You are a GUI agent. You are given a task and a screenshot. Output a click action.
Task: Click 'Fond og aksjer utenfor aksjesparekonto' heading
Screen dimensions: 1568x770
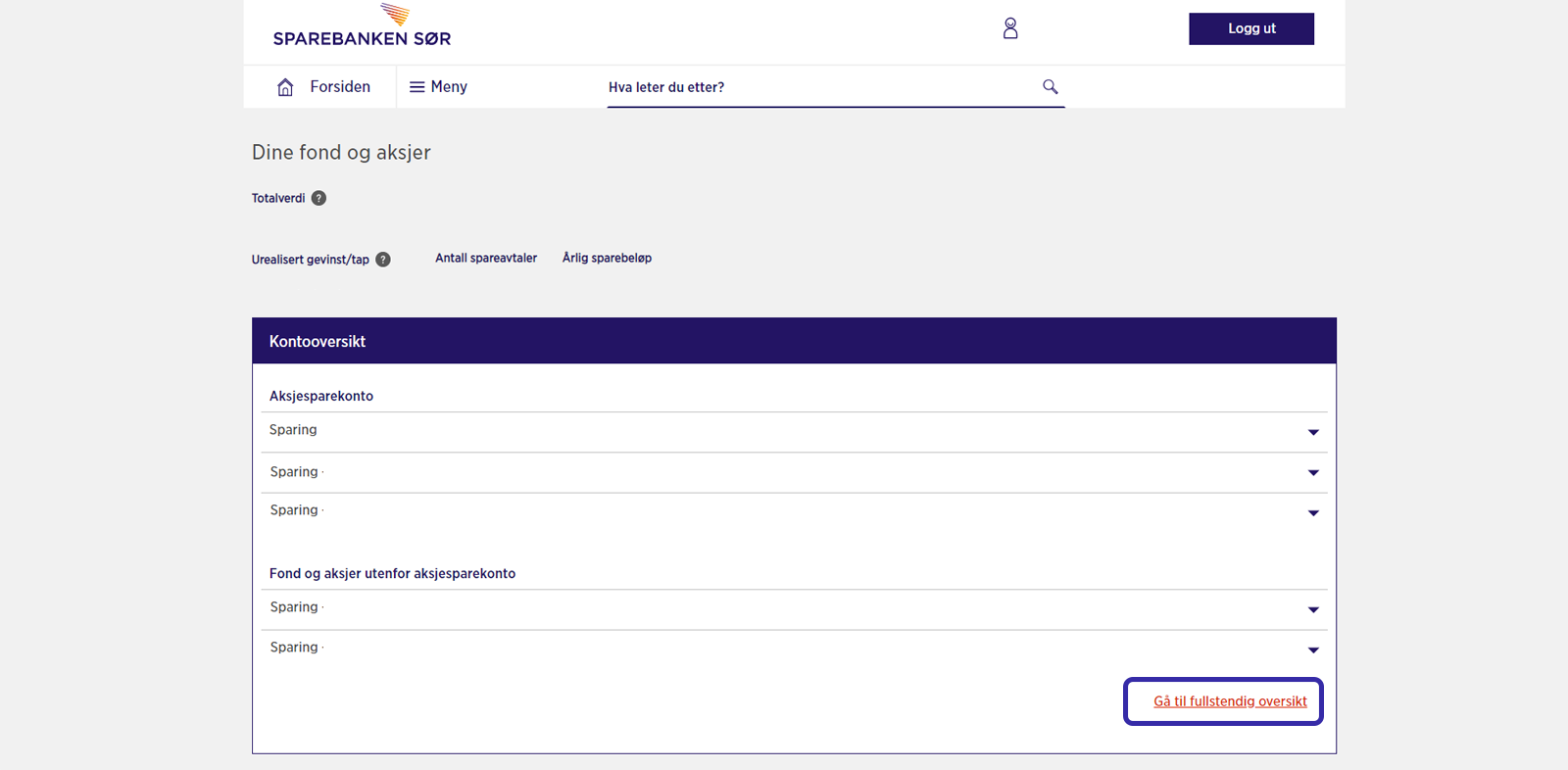tap(392, 573)
